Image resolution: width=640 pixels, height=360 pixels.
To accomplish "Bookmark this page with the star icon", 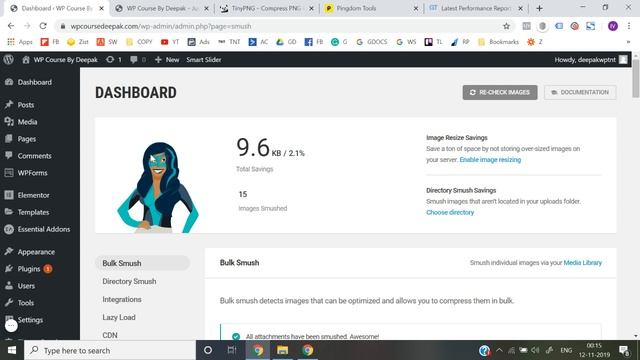I will pos(506,26).
